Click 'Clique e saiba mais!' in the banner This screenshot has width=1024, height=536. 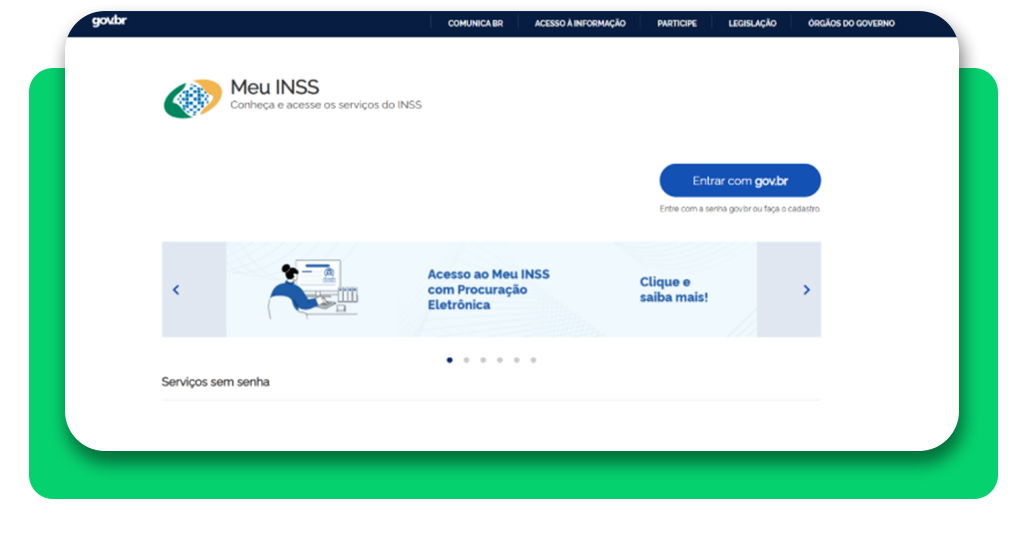[x=673, y=290]
